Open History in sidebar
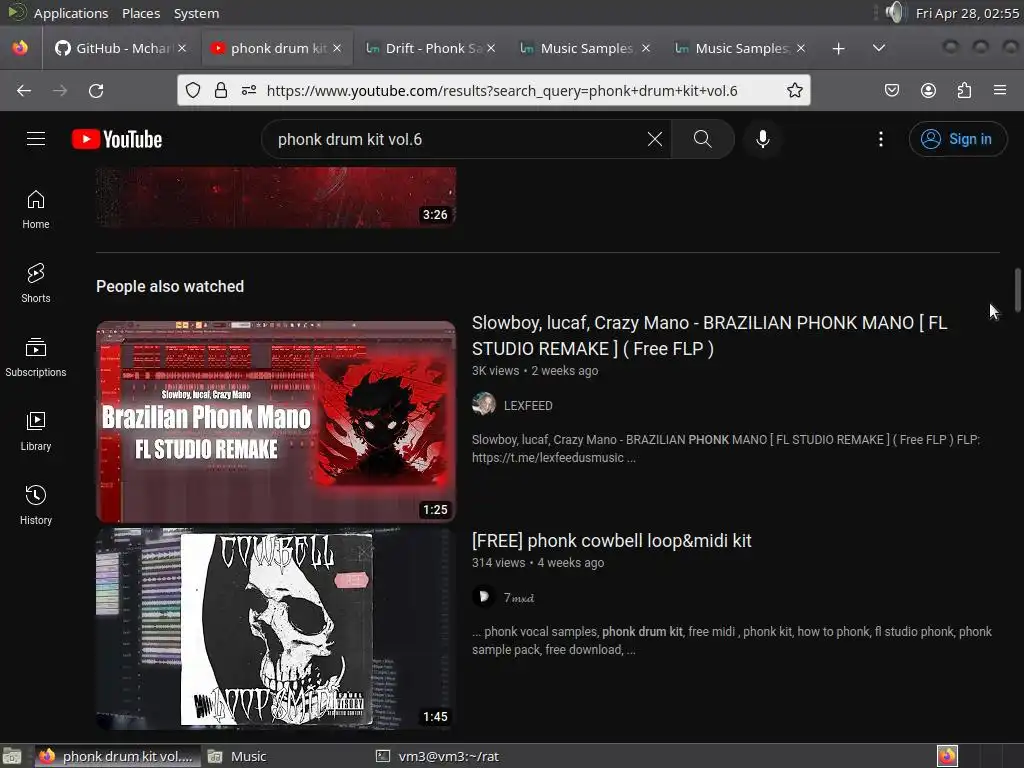This screenshot has height=768, width=1024. click(x=36, y=505)
